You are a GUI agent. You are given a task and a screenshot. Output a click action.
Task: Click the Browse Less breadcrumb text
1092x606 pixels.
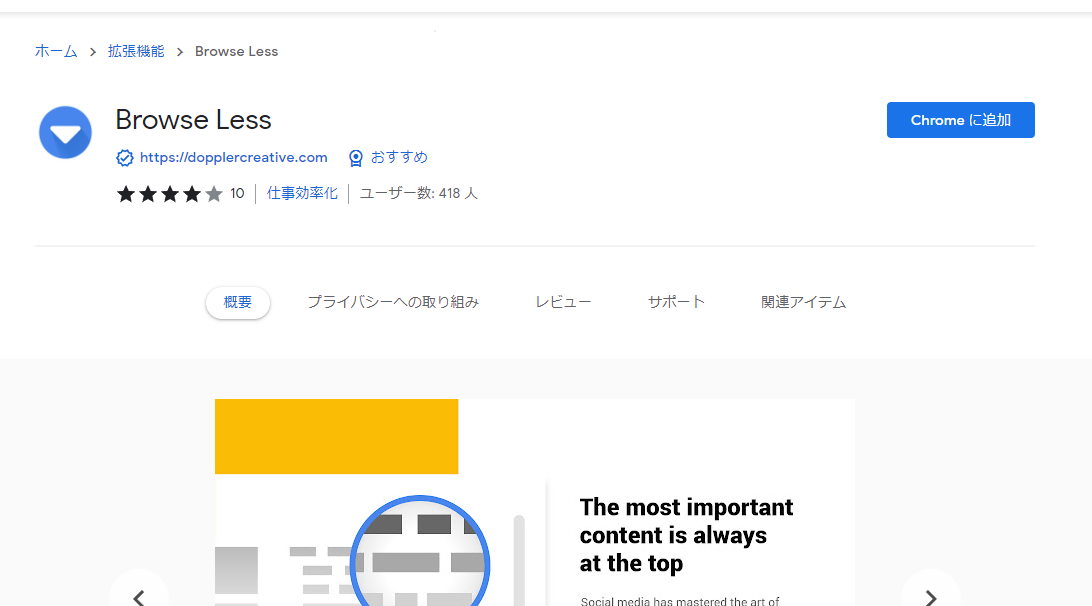click(x=236, y=52)
